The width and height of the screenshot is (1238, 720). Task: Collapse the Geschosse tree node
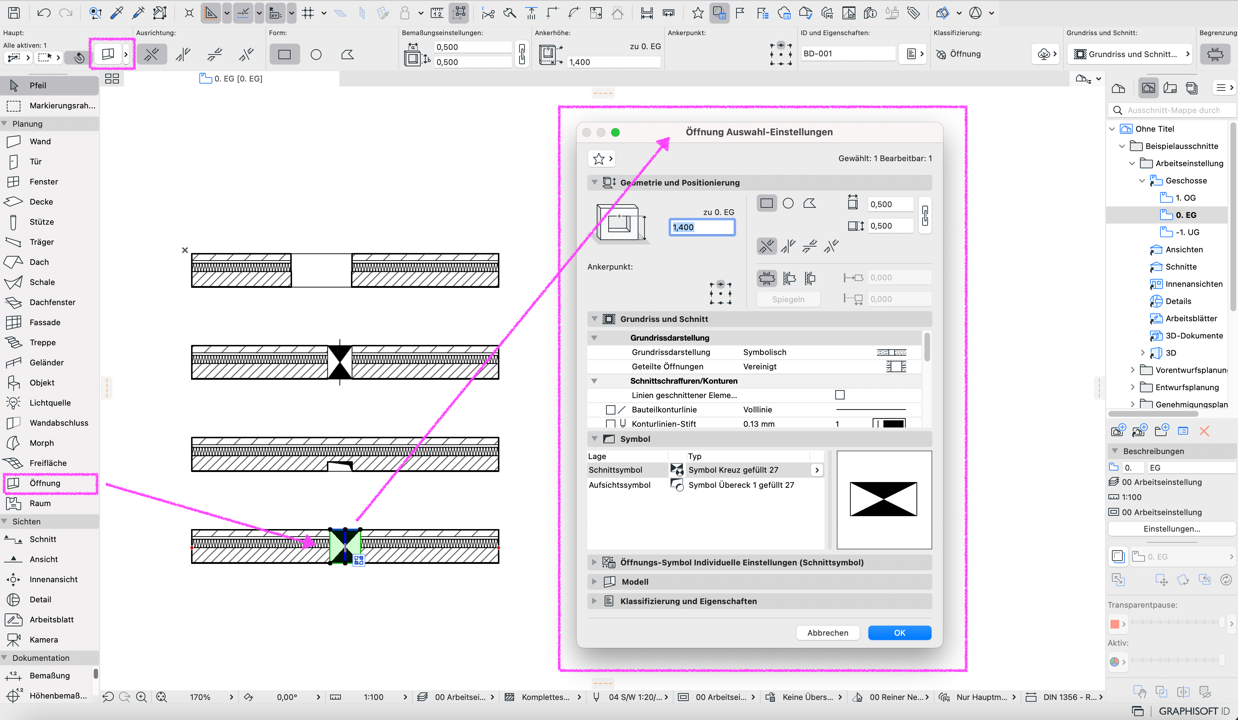(1143, 181)
